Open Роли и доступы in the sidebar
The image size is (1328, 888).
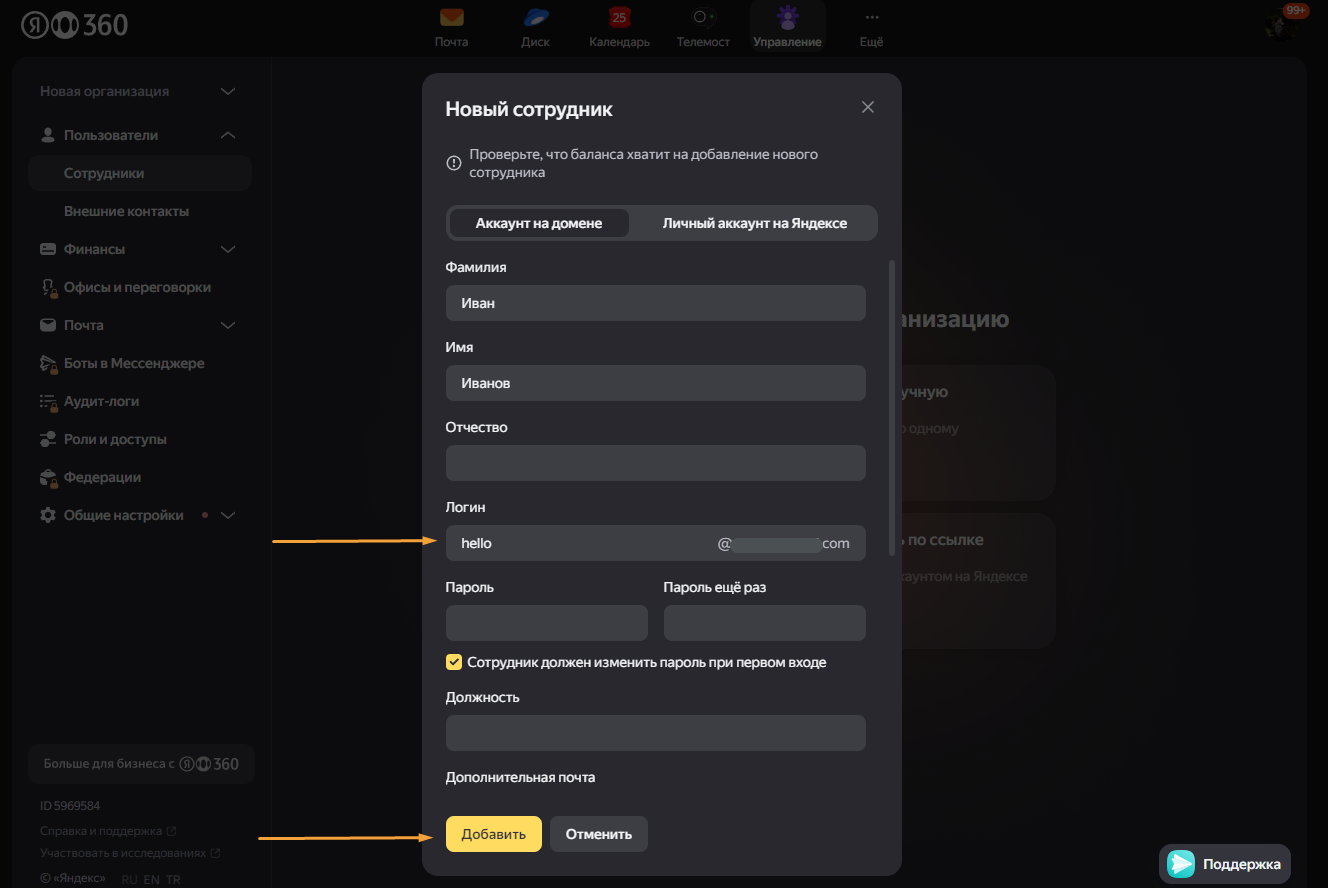coord(115,439)
